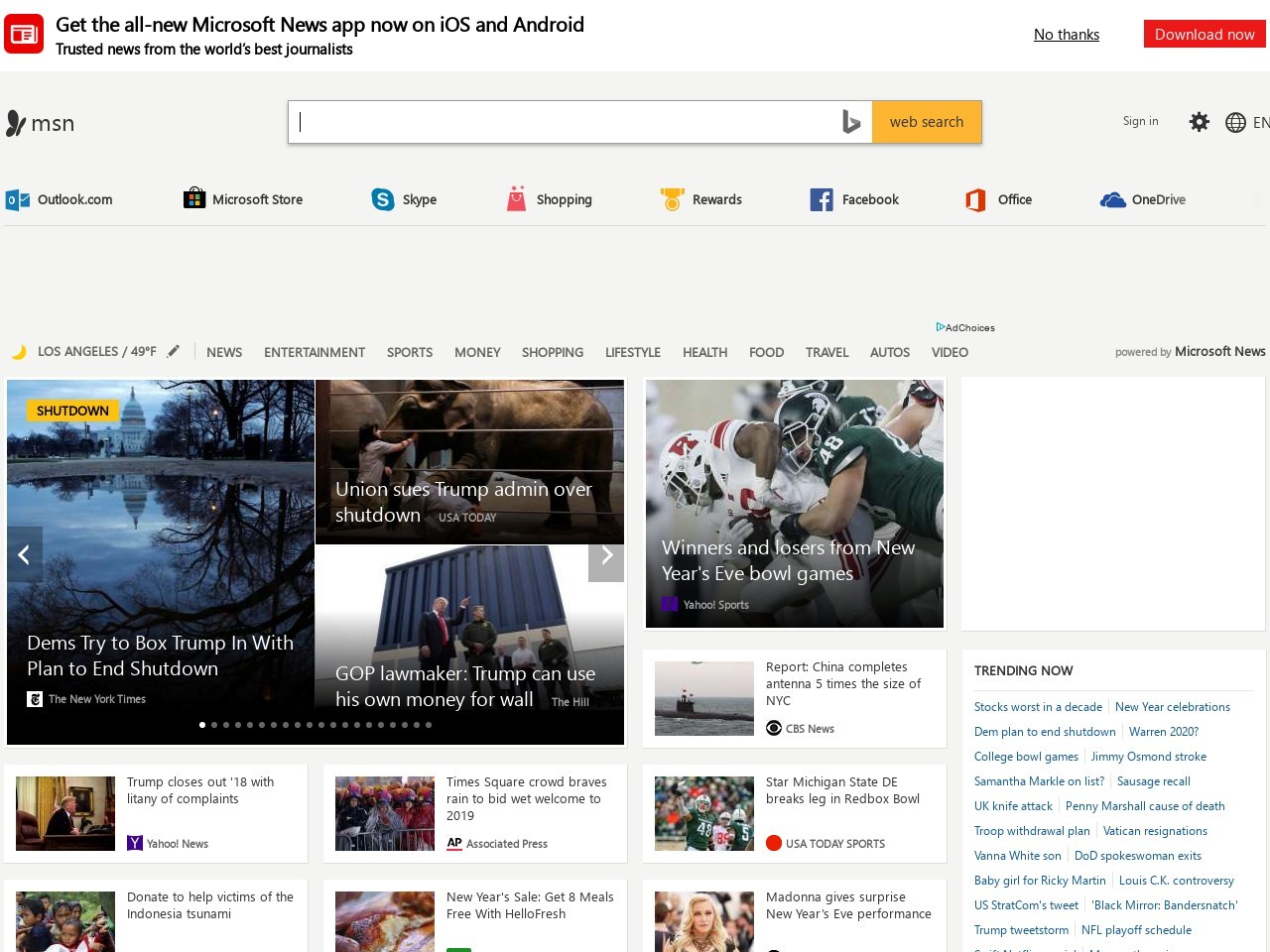Click The New York Times source icon
1270x952 pixels.
point(35,699)
